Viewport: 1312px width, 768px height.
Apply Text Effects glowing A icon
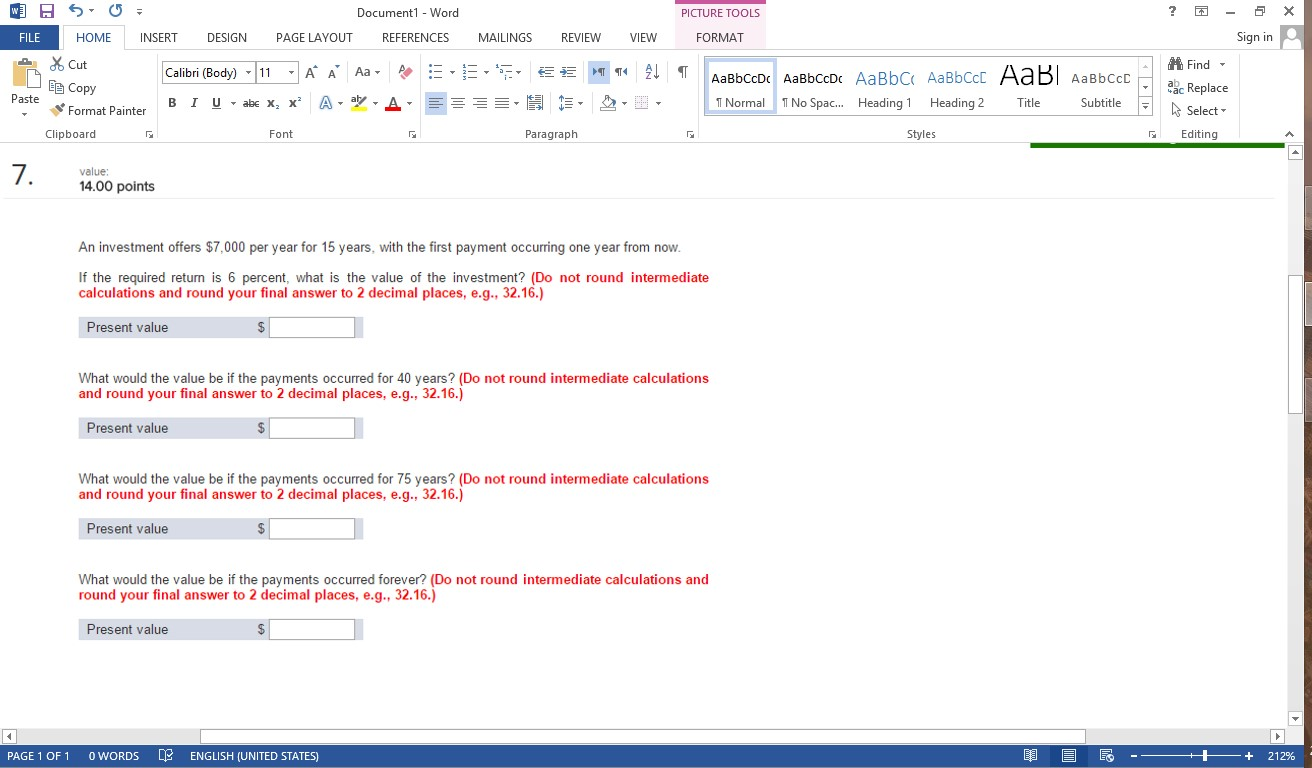325,103
